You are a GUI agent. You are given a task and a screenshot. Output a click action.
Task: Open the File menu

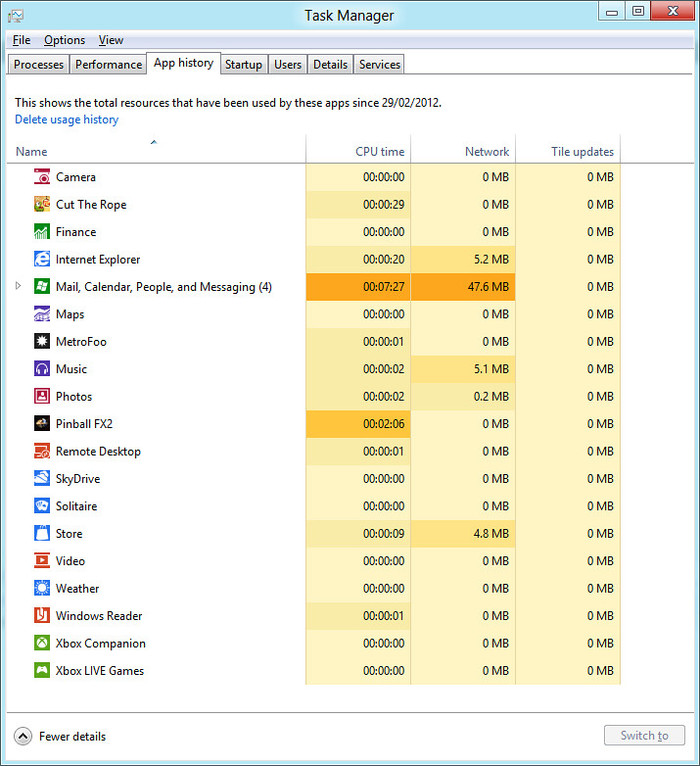click(21, 40)
